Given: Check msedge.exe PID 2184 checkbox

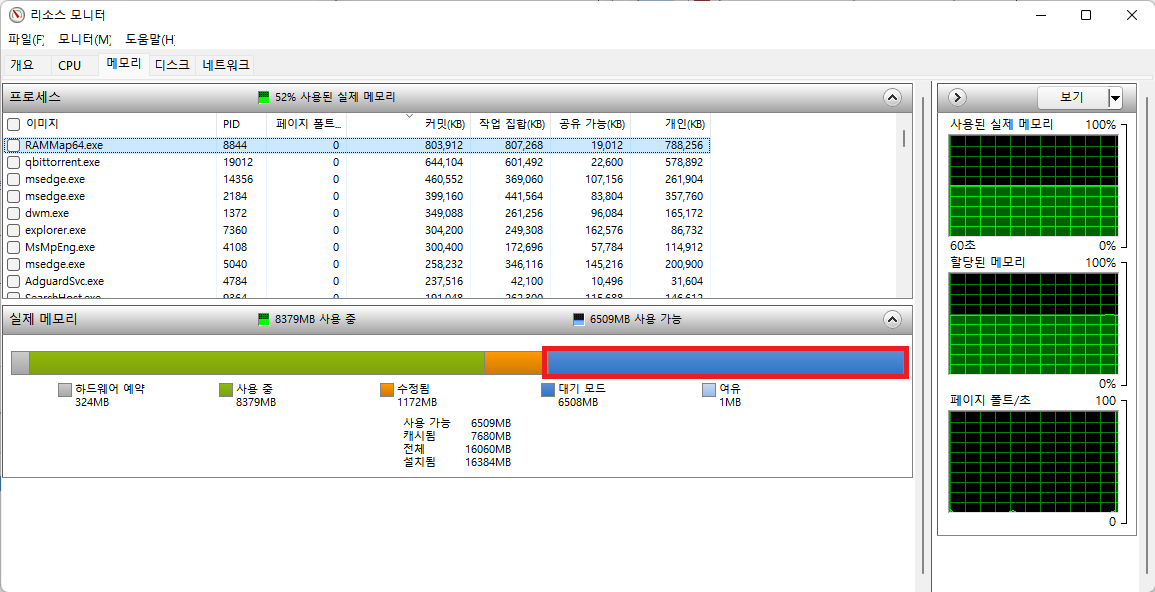Looking at the screenshot, I should [x=13, y=197].
